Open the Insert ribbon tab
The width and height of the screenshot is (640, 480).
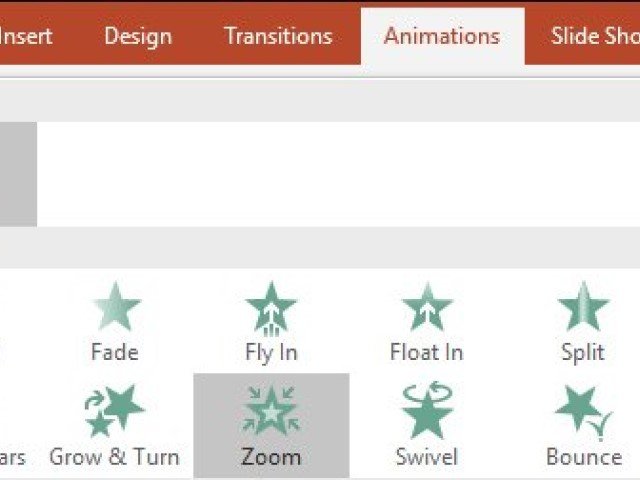(x=26, y=36)
